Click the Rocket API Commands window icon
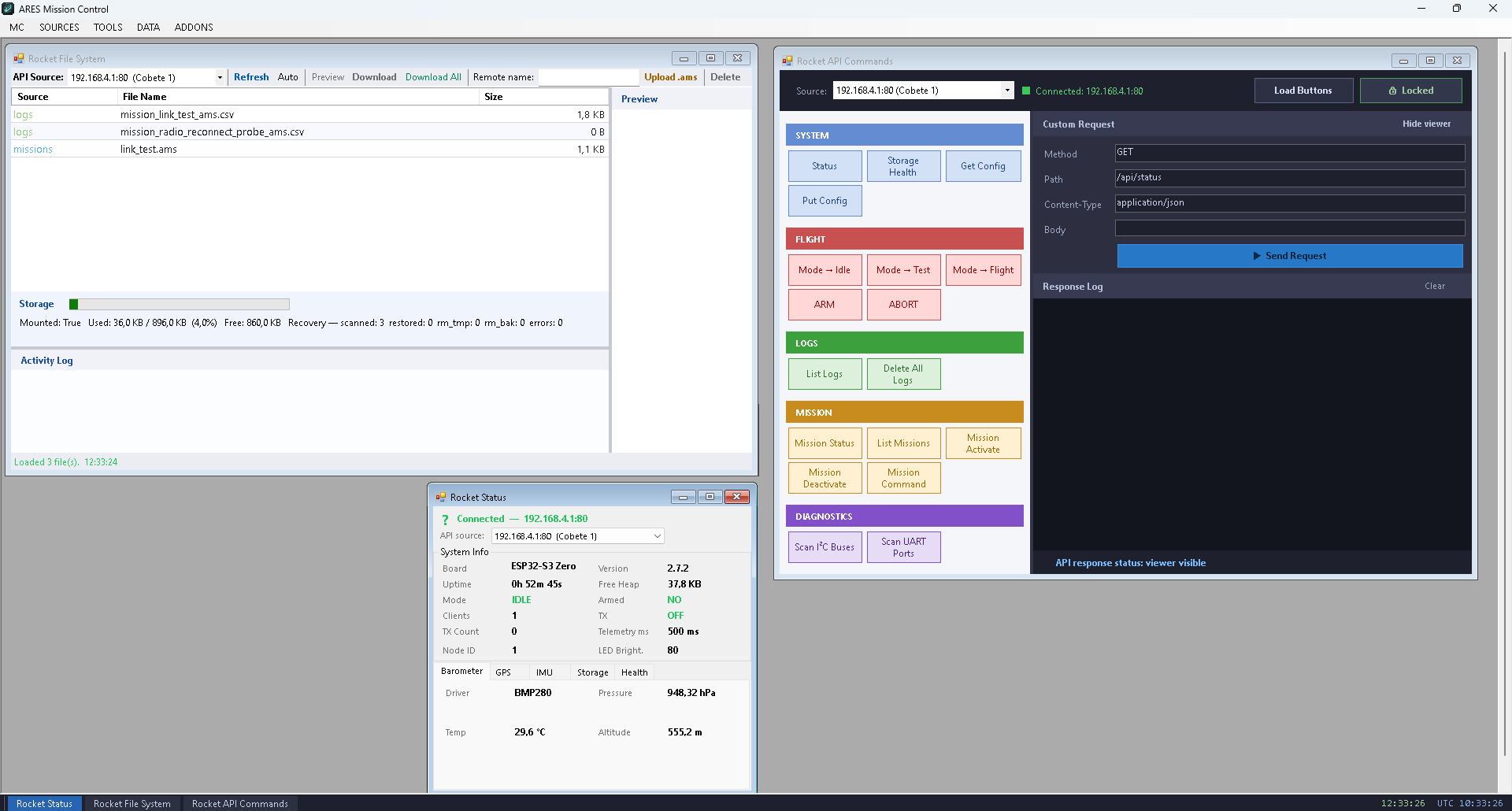The height and width of the screenshot is (811, 1512). [x=787, y=61]
